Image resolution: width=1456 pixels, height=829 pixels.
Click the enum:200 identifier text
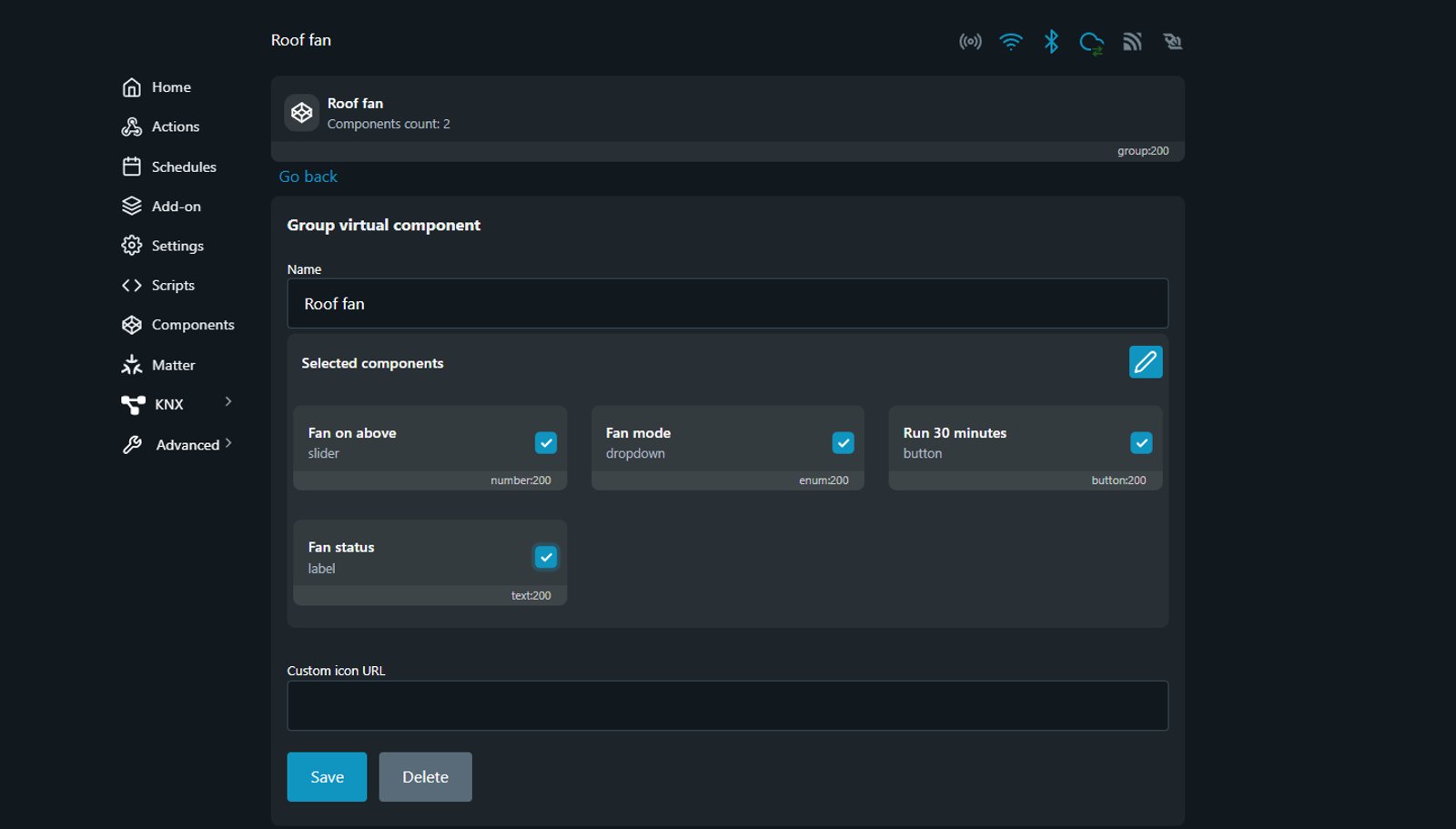824,480
